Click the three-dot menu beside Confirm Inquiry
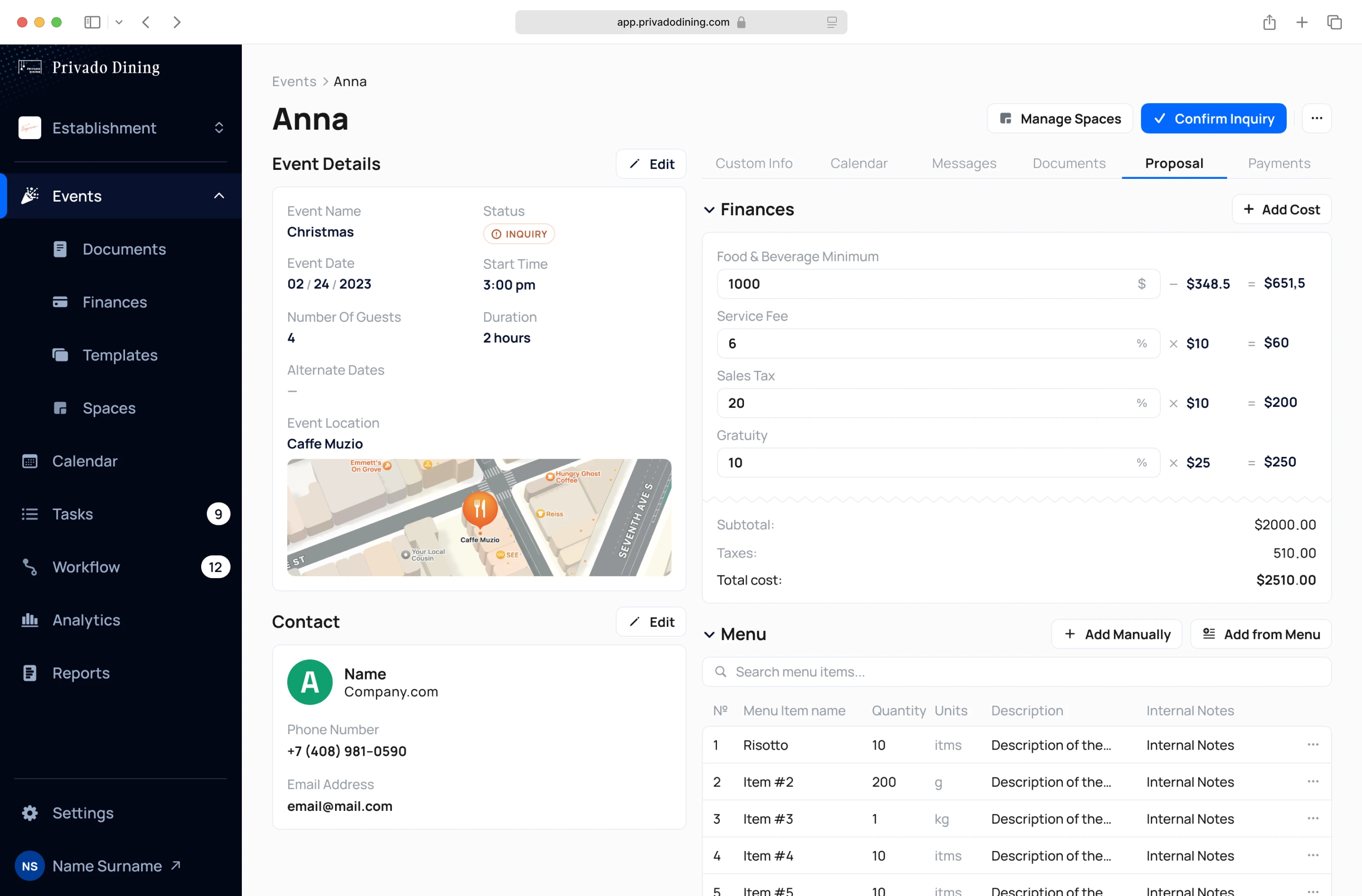The image size is (1362, 896). tap(1316, 119)
